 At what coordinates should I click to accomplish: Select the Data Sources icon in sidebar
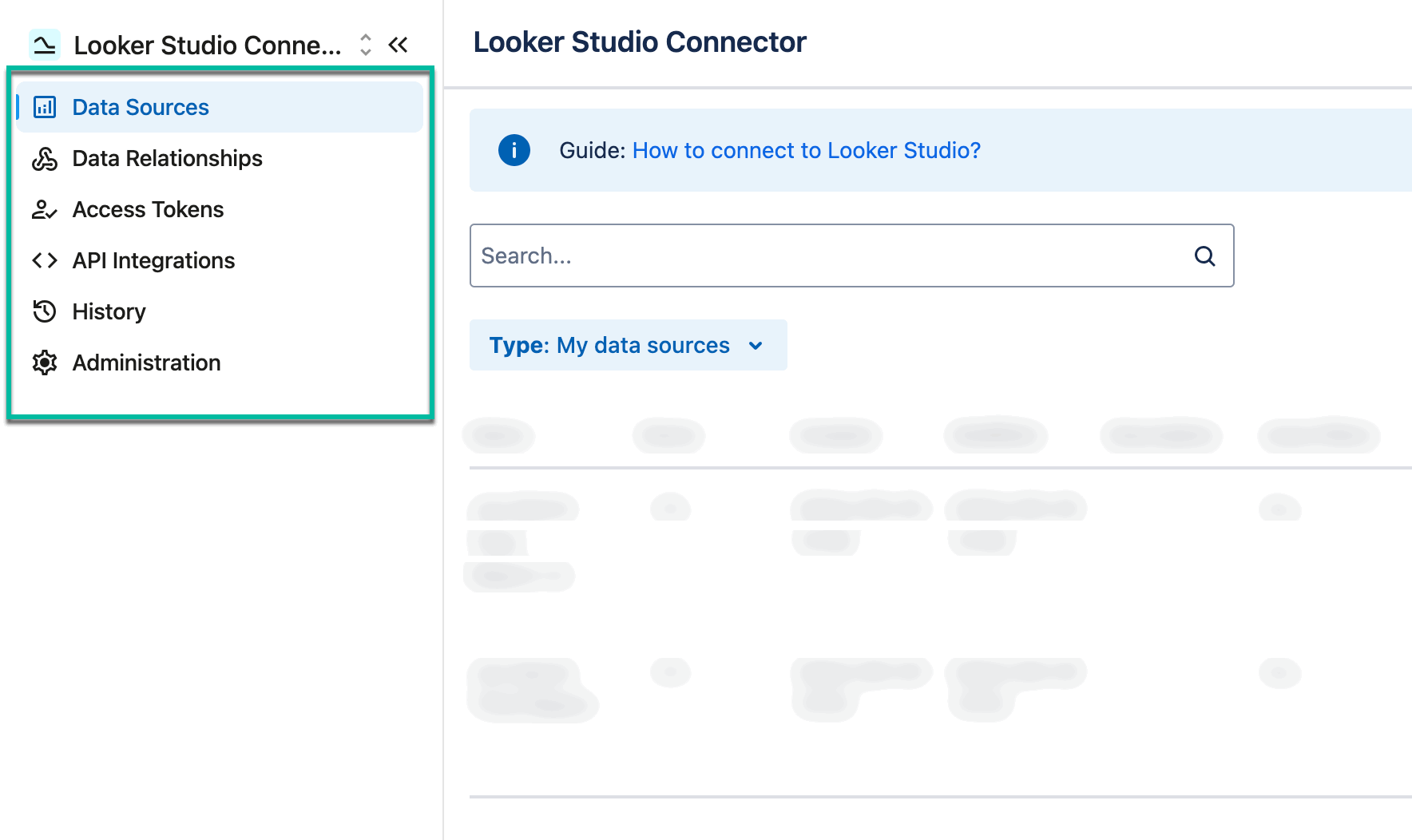[x=45, y=106]
